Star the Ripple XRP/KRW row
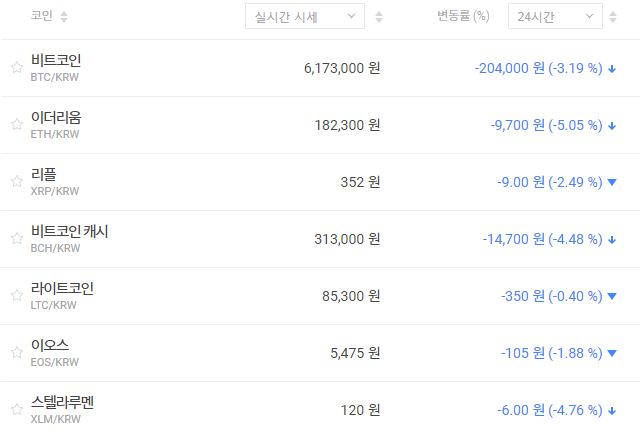 coord(16,182)
